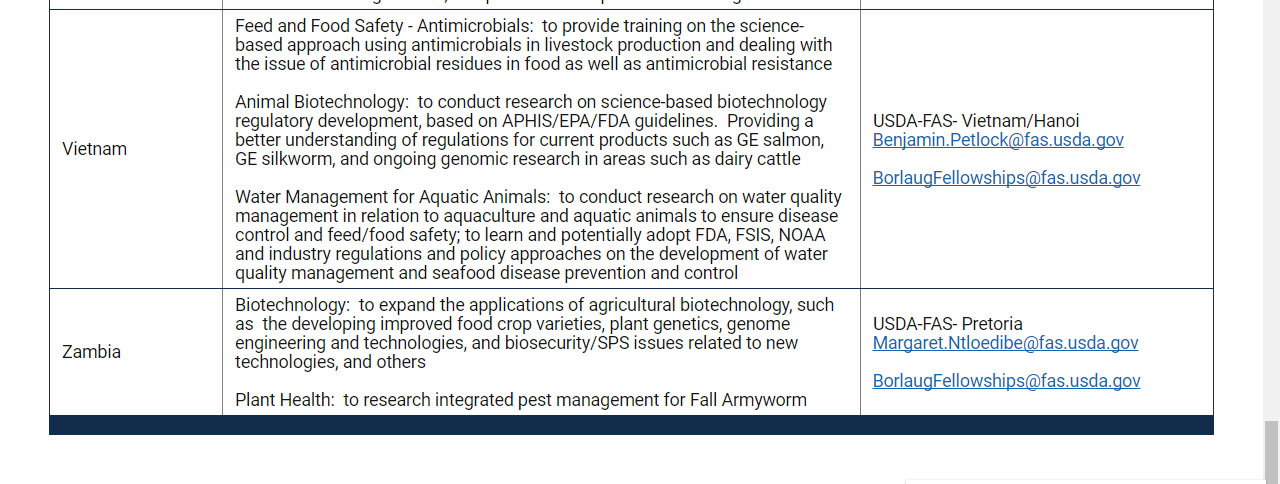Click the USDA-FAS- Pretoria label
Image resolution: width=1280 pixels, height=484 pixels.
(x=948, y=324)
